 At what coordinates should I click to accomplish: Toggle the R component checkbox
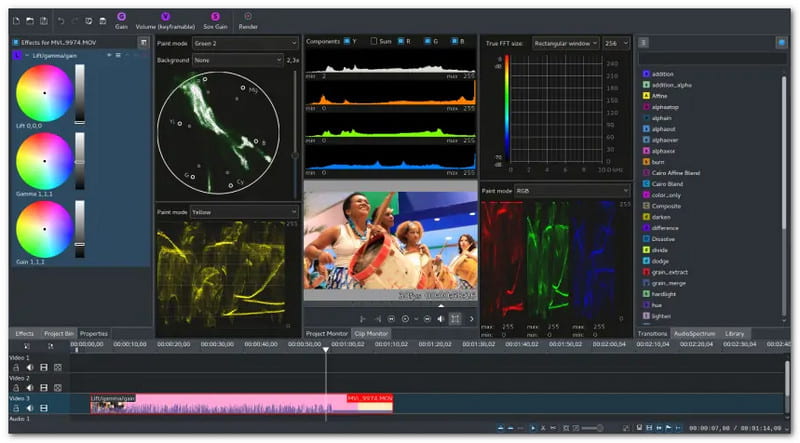tap(401, 41)
